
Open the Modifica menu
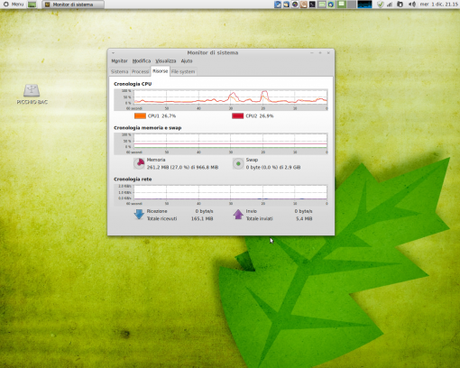pos(141,61)
